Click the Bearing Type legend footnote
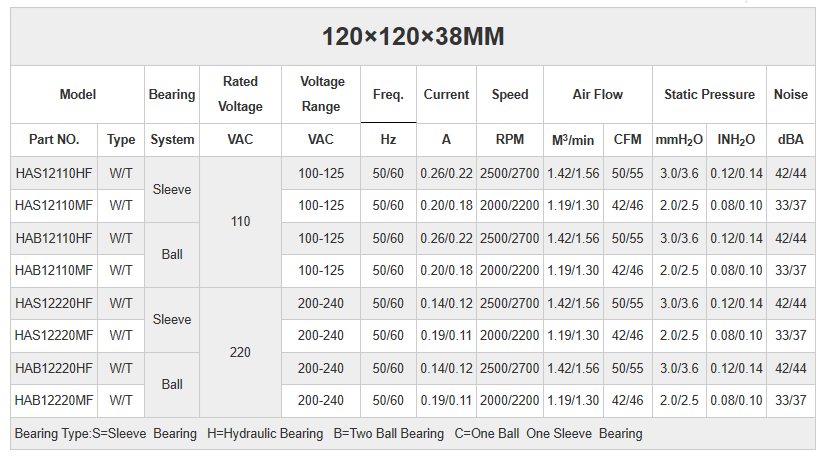 pos(328,434)
